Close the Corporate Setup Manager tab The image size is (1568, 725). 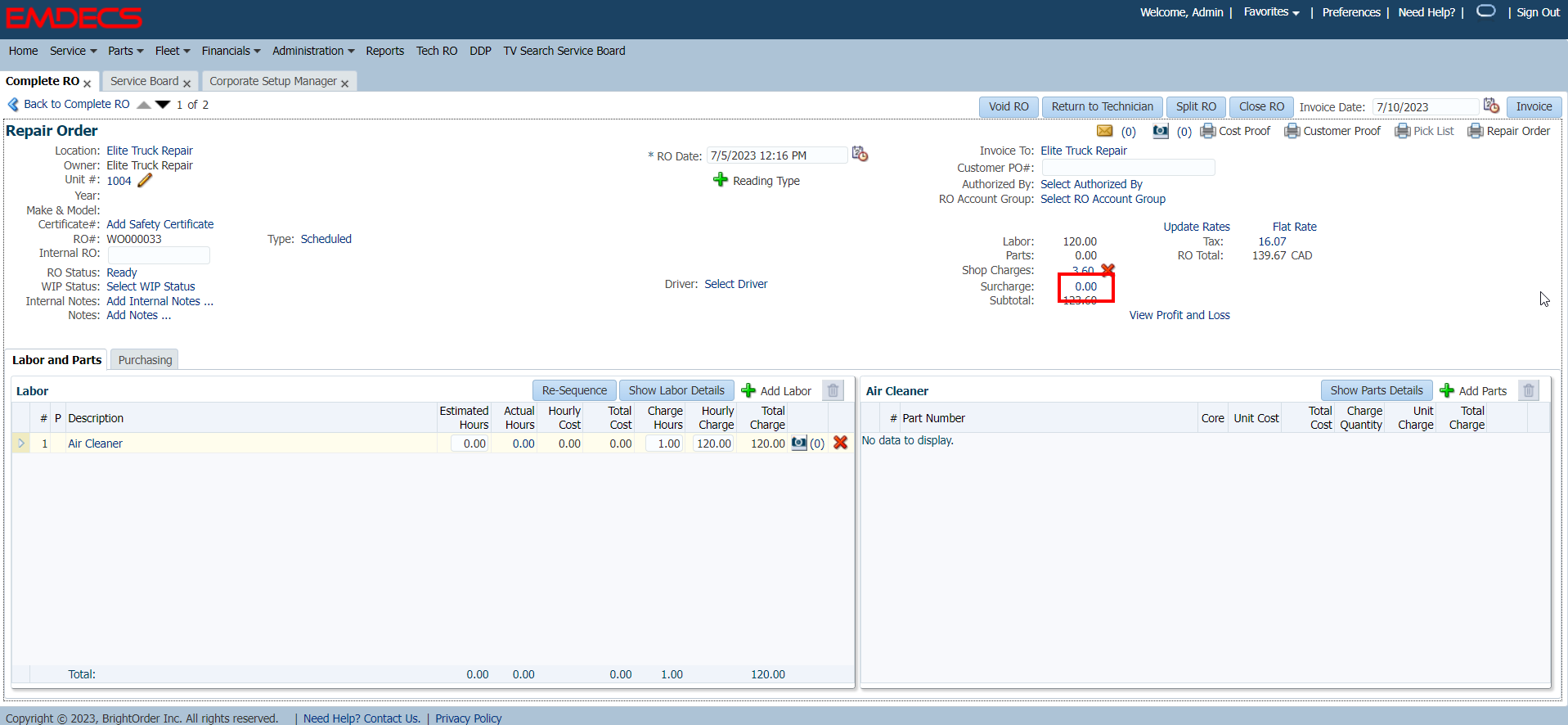pos(345,83)
